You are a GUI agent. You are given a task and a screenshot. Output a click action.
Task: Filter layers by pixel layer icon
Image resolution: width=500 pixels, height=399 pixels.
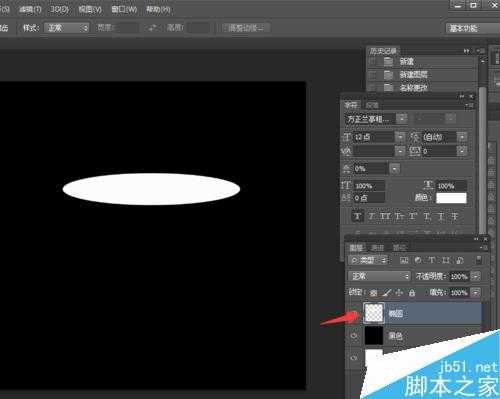coord(404,260)
